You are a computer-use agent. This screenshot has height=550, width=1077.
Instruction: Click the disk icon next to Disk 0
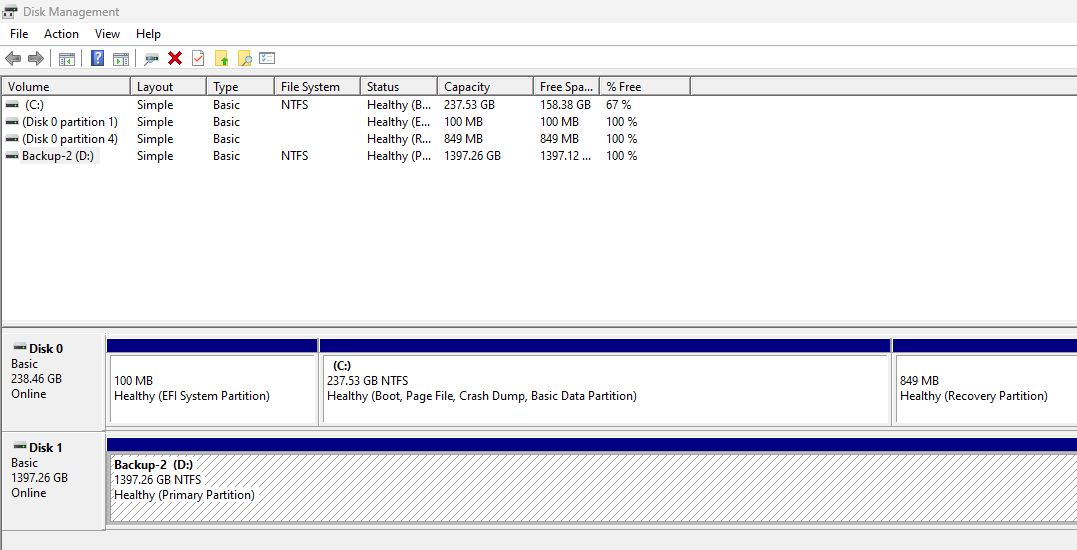tap(19, 348)
